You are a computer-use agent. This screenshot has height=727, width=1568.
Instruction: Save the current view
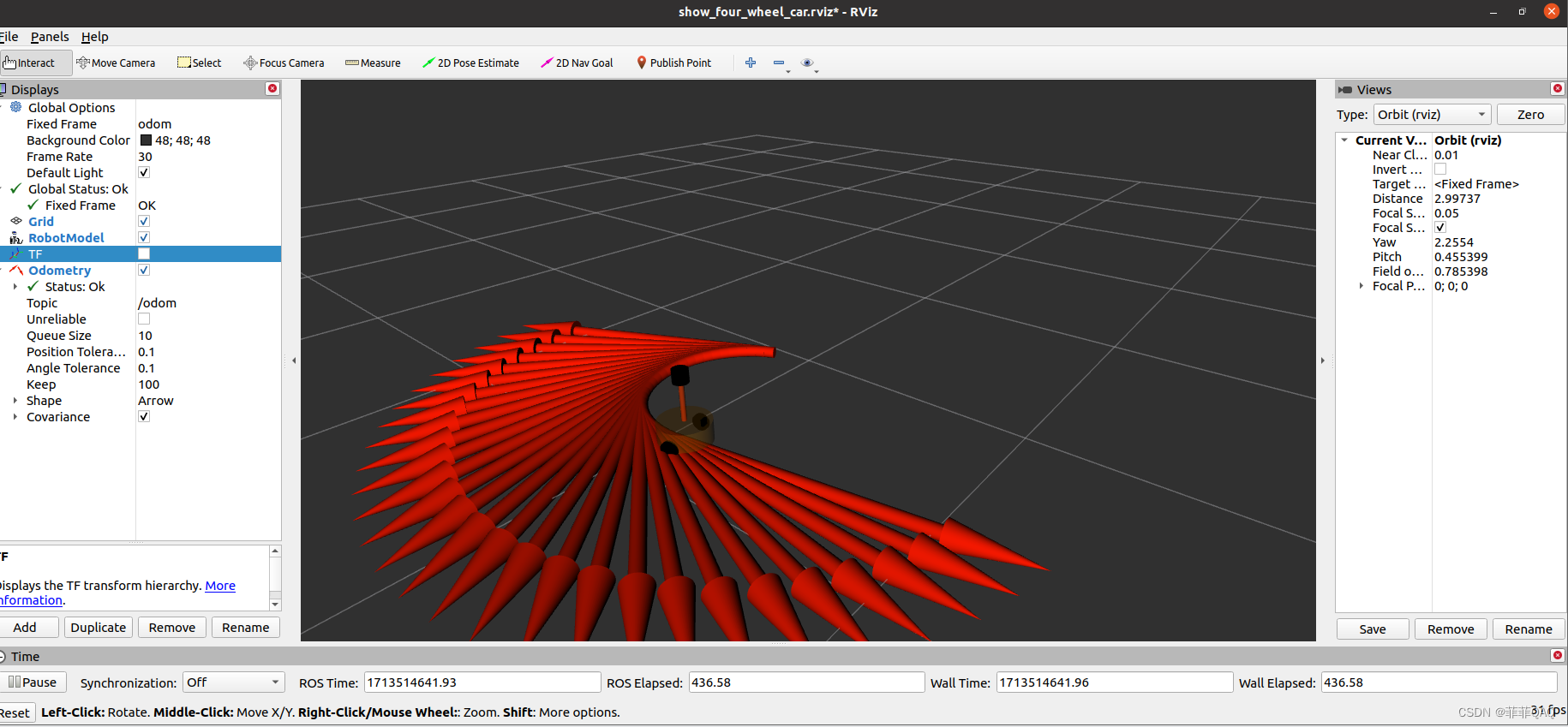(x=1373, y=629)
